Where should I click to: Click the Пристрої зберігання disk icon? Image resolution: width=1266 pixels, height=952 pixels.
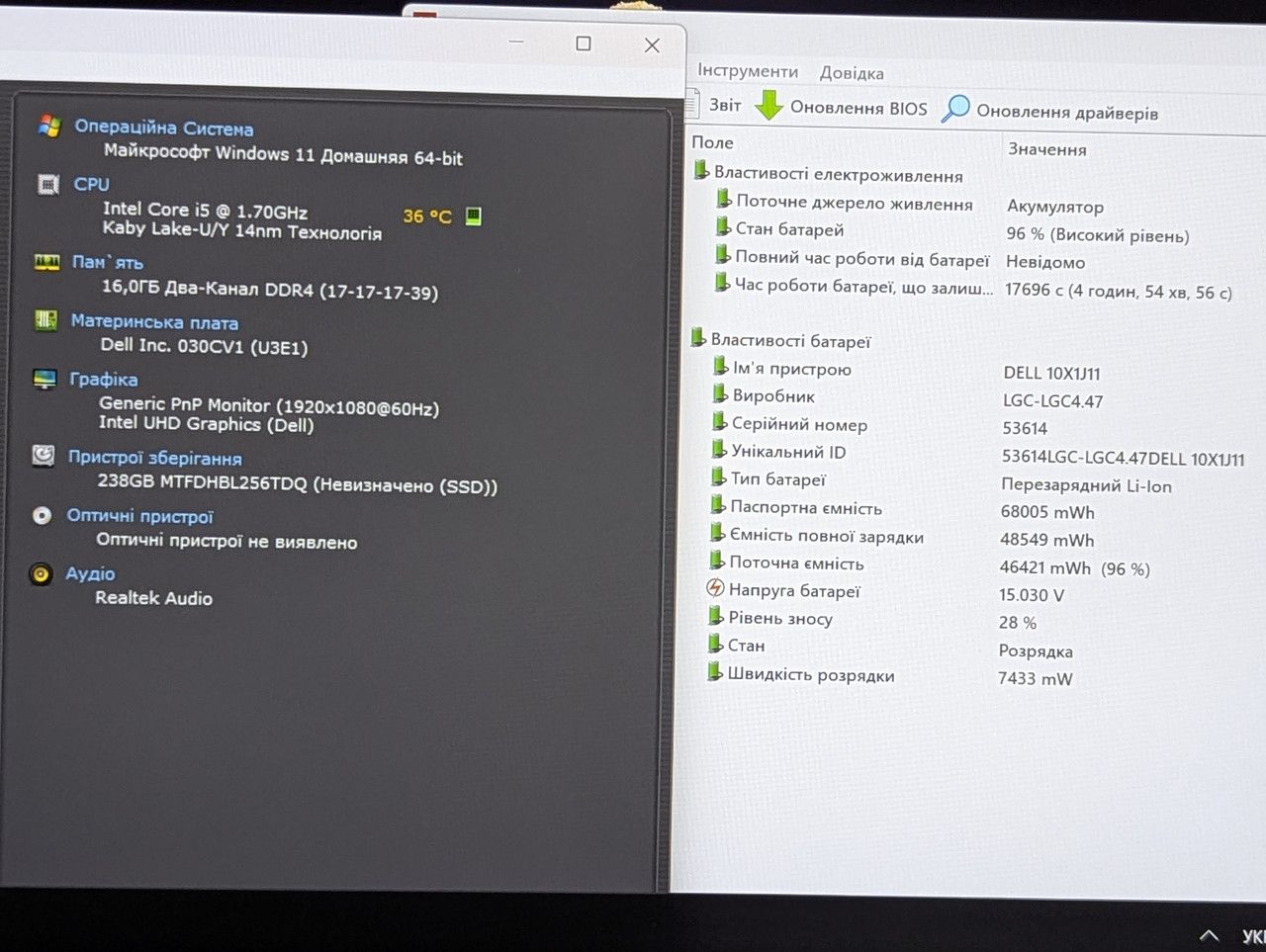pos(44,456)
